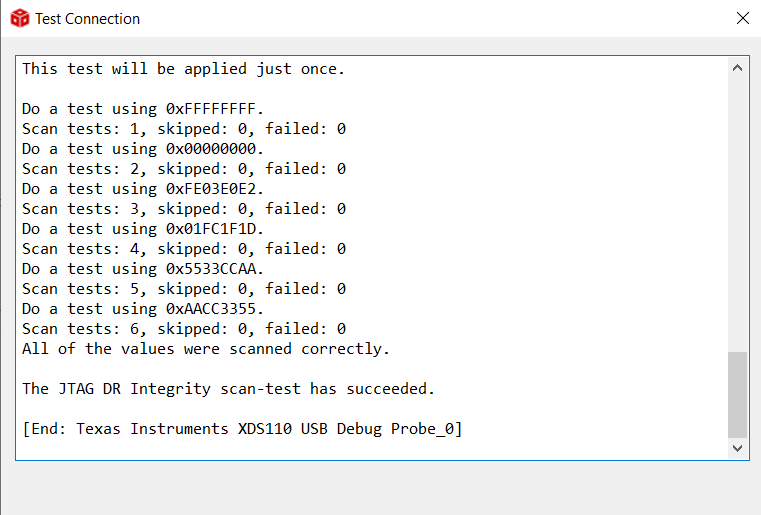Image resolution: width=761 pixels, height=515 pixels.
Task: Click the Test Connection app icon in title bar
Action: (20, 19)
